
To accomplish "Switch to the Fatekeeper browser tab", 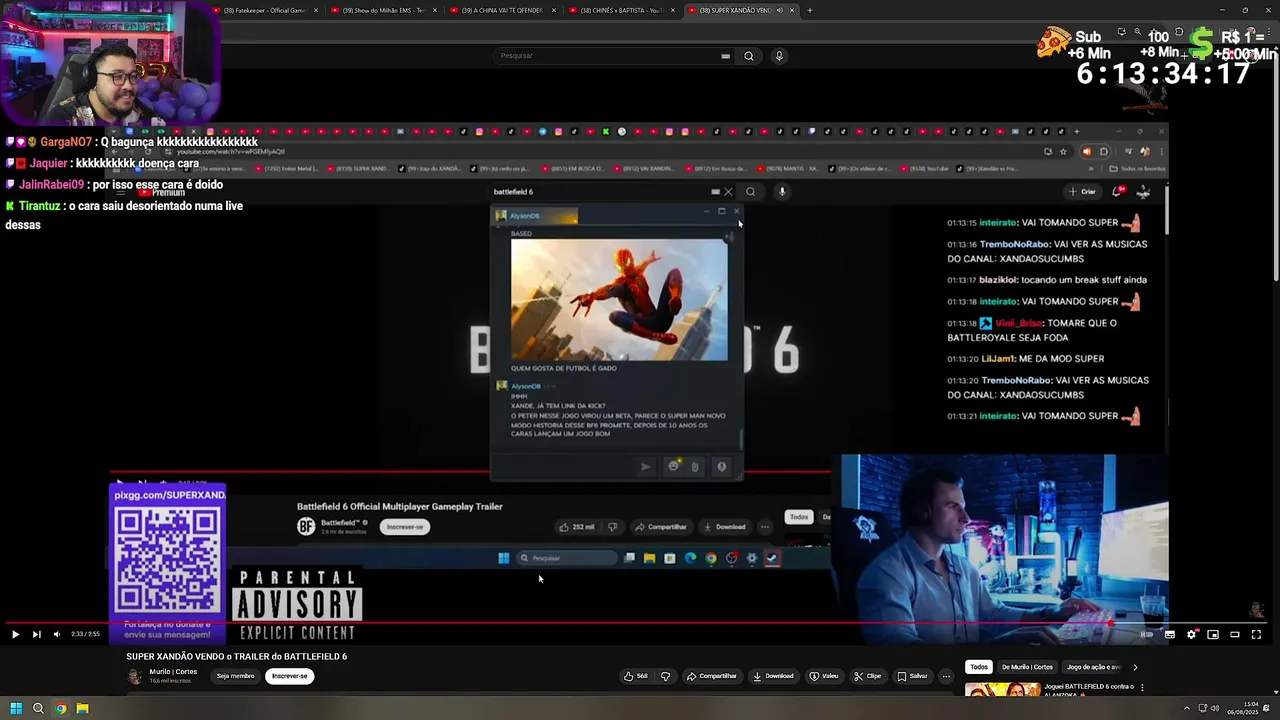I will 264,10.
